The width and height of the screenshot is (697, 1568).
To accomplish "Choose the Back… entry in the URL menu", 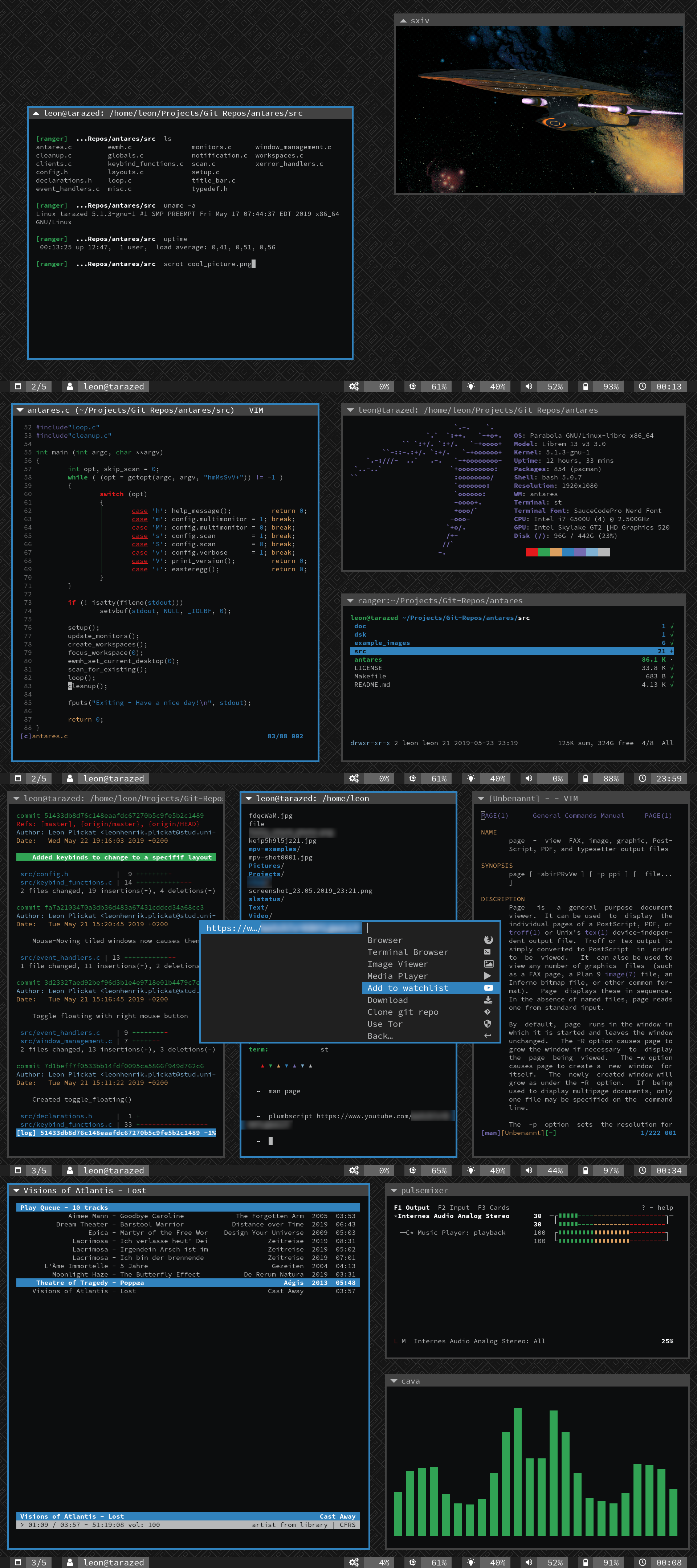I will point(380,1036).
